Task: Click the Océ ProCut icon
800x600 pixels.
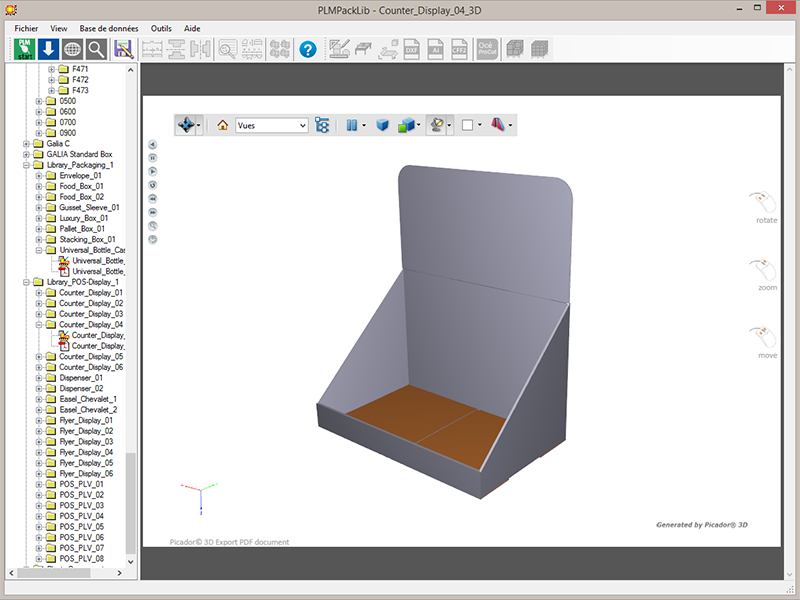Action: [487, 49]
